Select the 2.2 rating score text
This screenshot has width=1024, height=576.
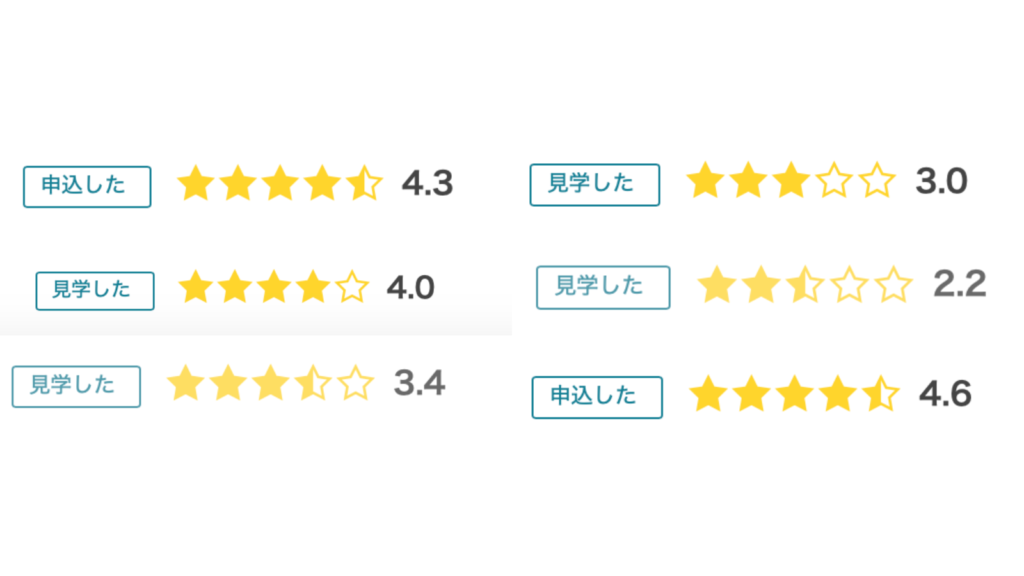point(959,285)
